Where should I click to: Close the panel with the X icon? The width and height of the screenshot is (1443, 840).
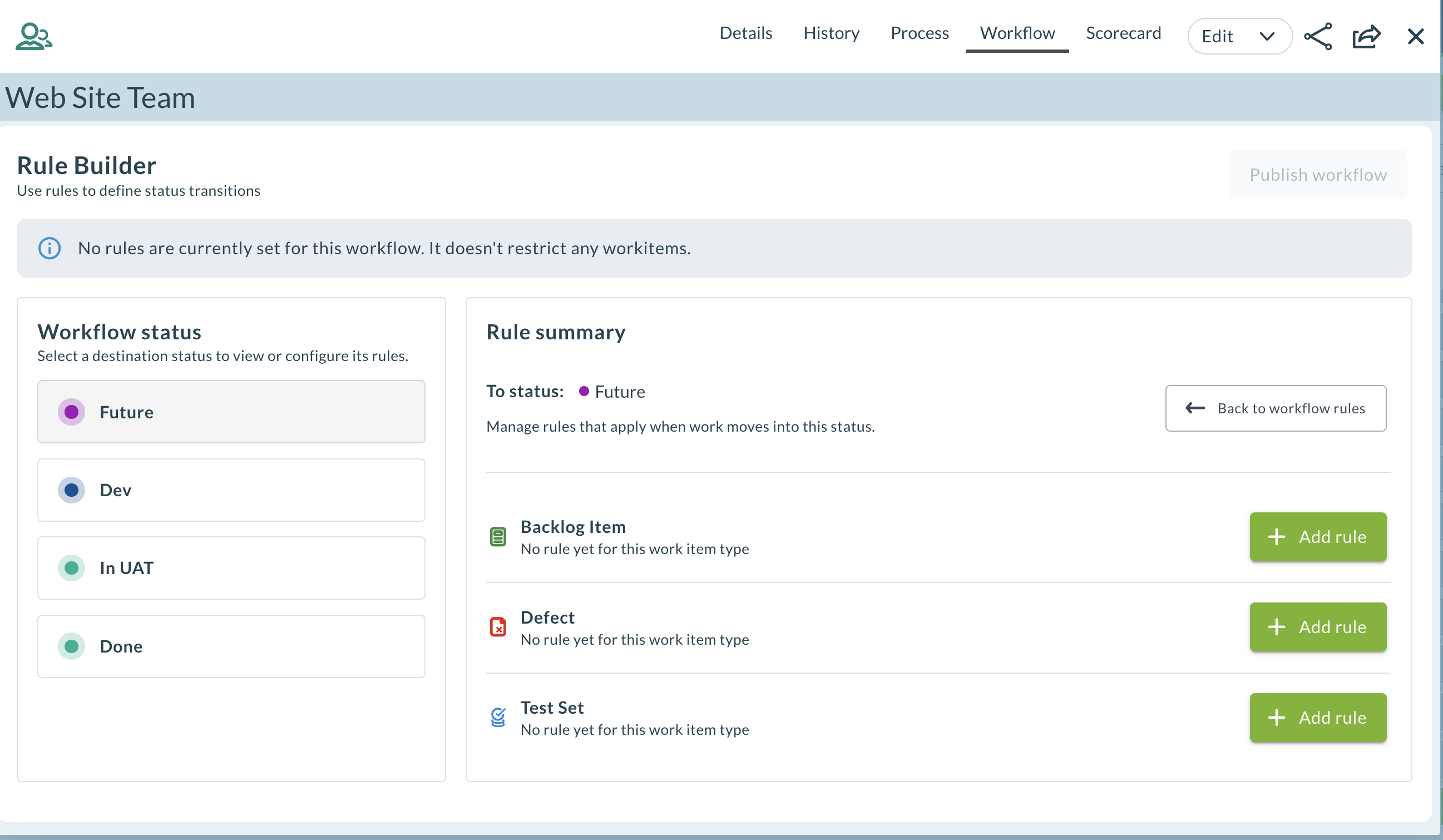tap(1416, 36)
